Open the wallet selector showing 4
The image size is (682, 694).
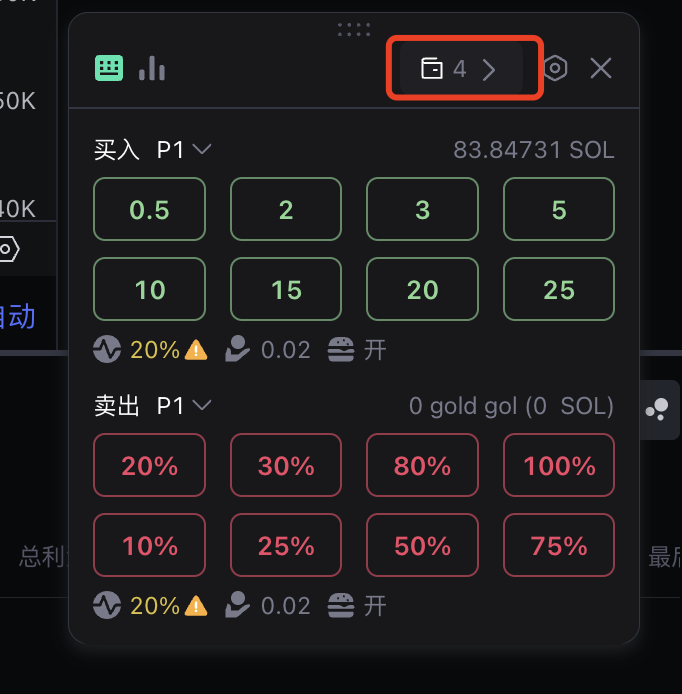[x=461, y=68]
